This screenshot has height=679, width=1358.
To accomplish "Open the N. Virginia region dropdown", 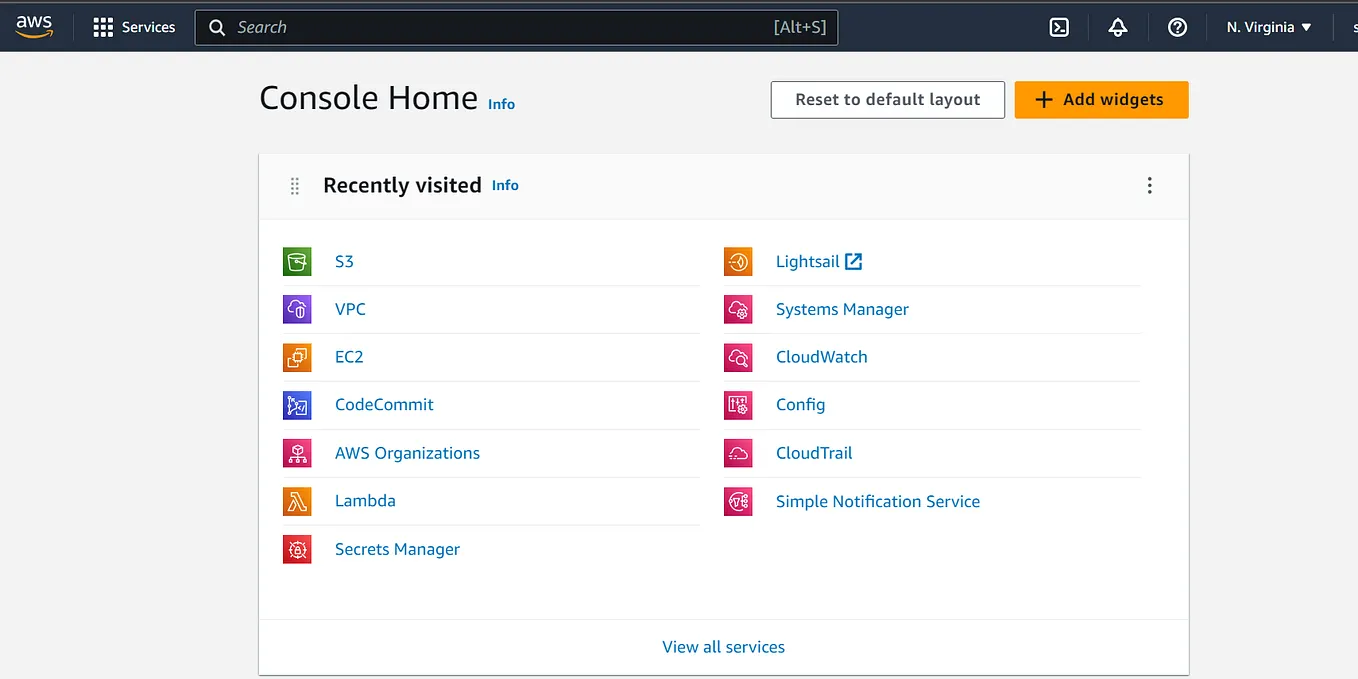I will click(1267, 27).
